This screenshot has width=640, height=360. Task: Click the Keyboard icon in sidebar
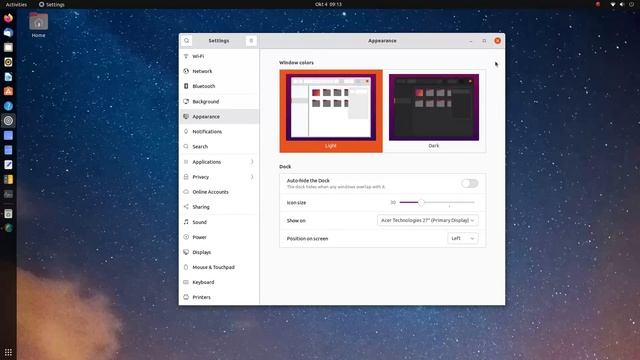[x=186, y=282]
